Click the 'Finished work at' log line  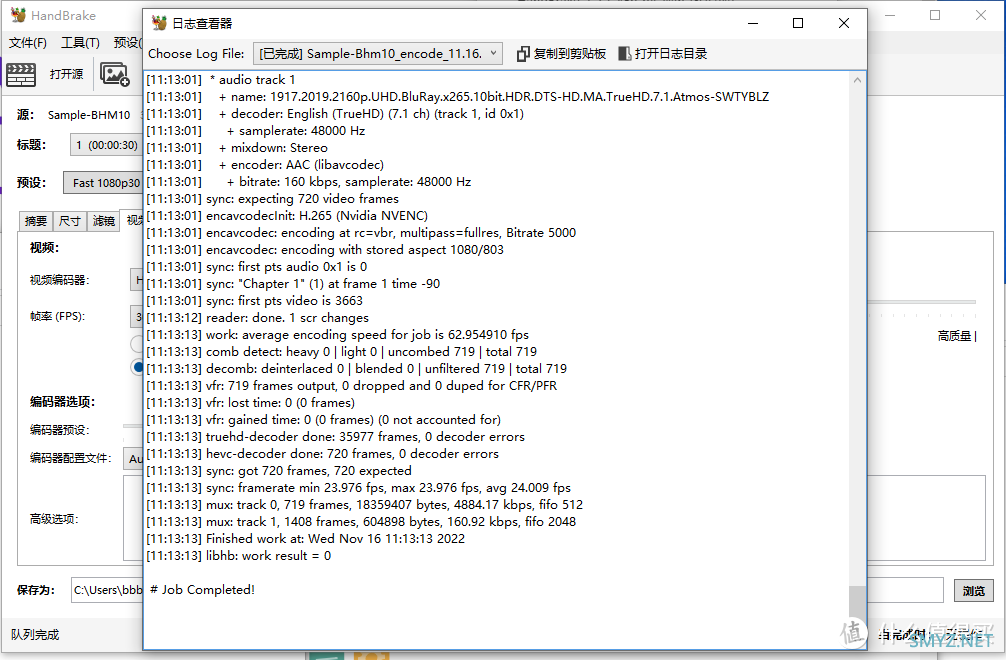(305, 539)
